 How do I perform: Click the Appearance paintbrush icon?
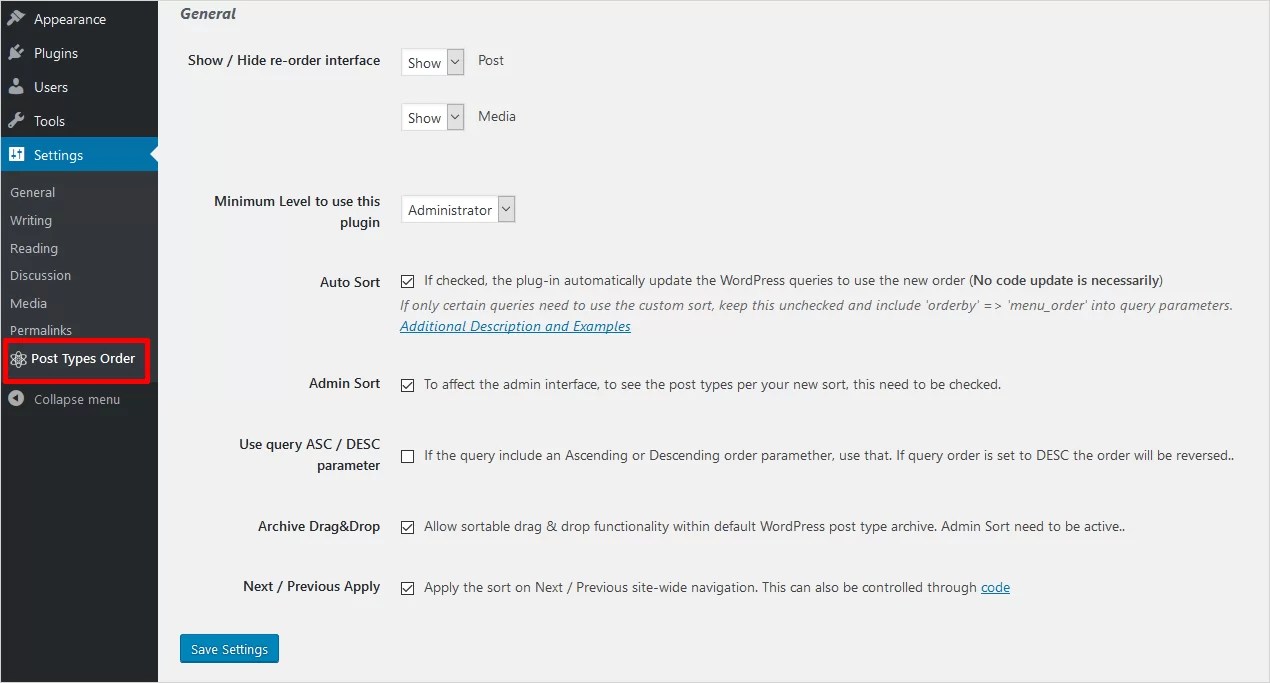tap(16, 18)
